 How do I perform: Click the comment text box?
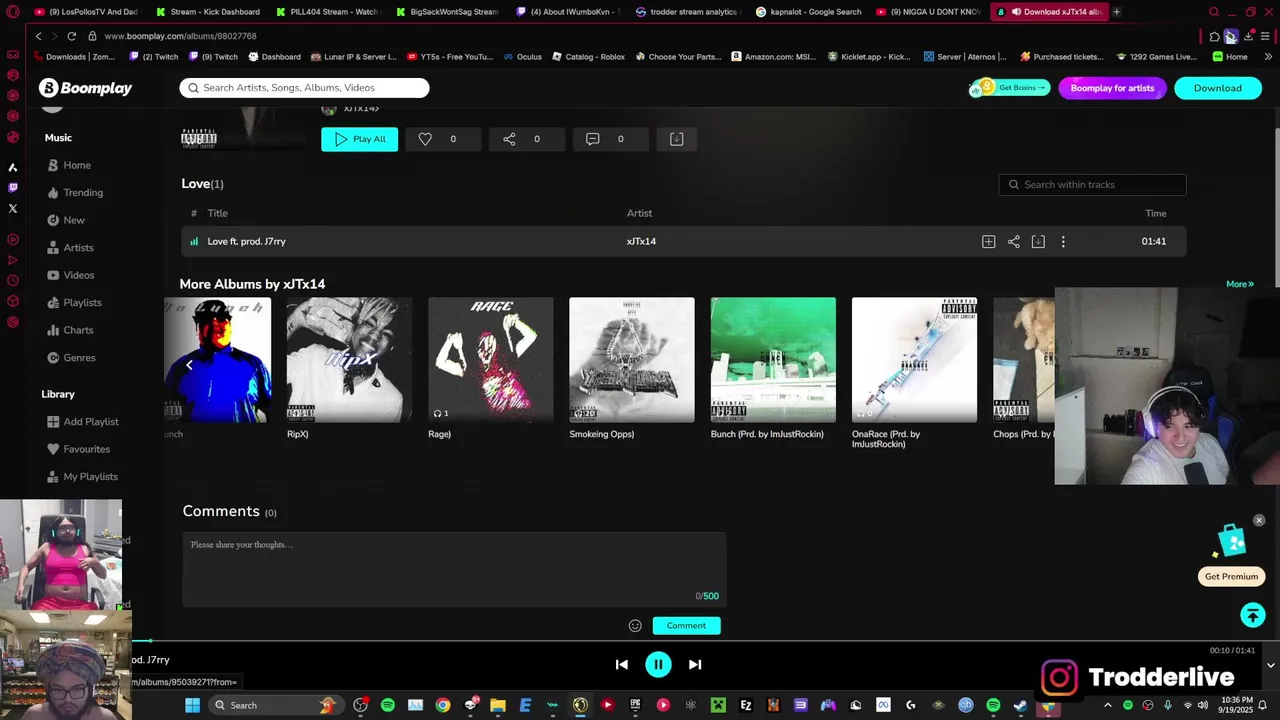pyautogui.click(x=454, y=570)
